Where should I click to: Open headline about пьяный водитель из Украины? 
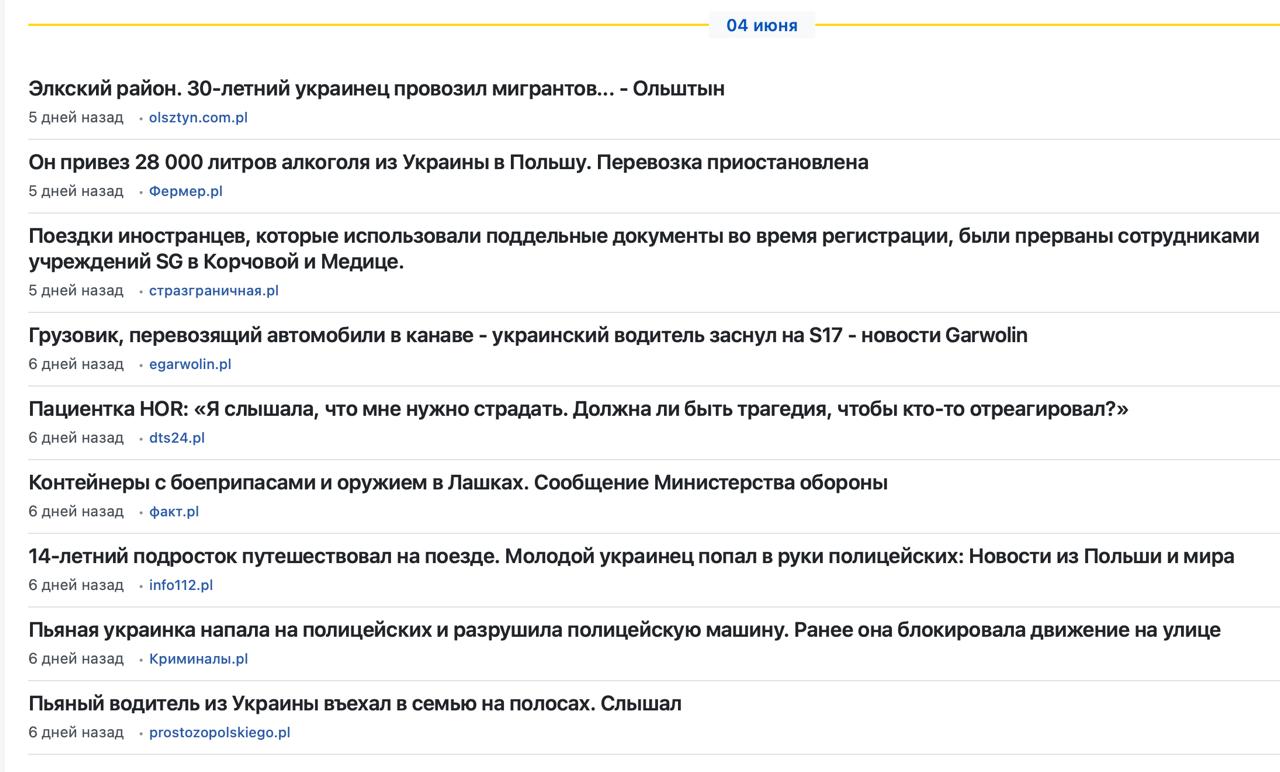click(x=355, y=704)
